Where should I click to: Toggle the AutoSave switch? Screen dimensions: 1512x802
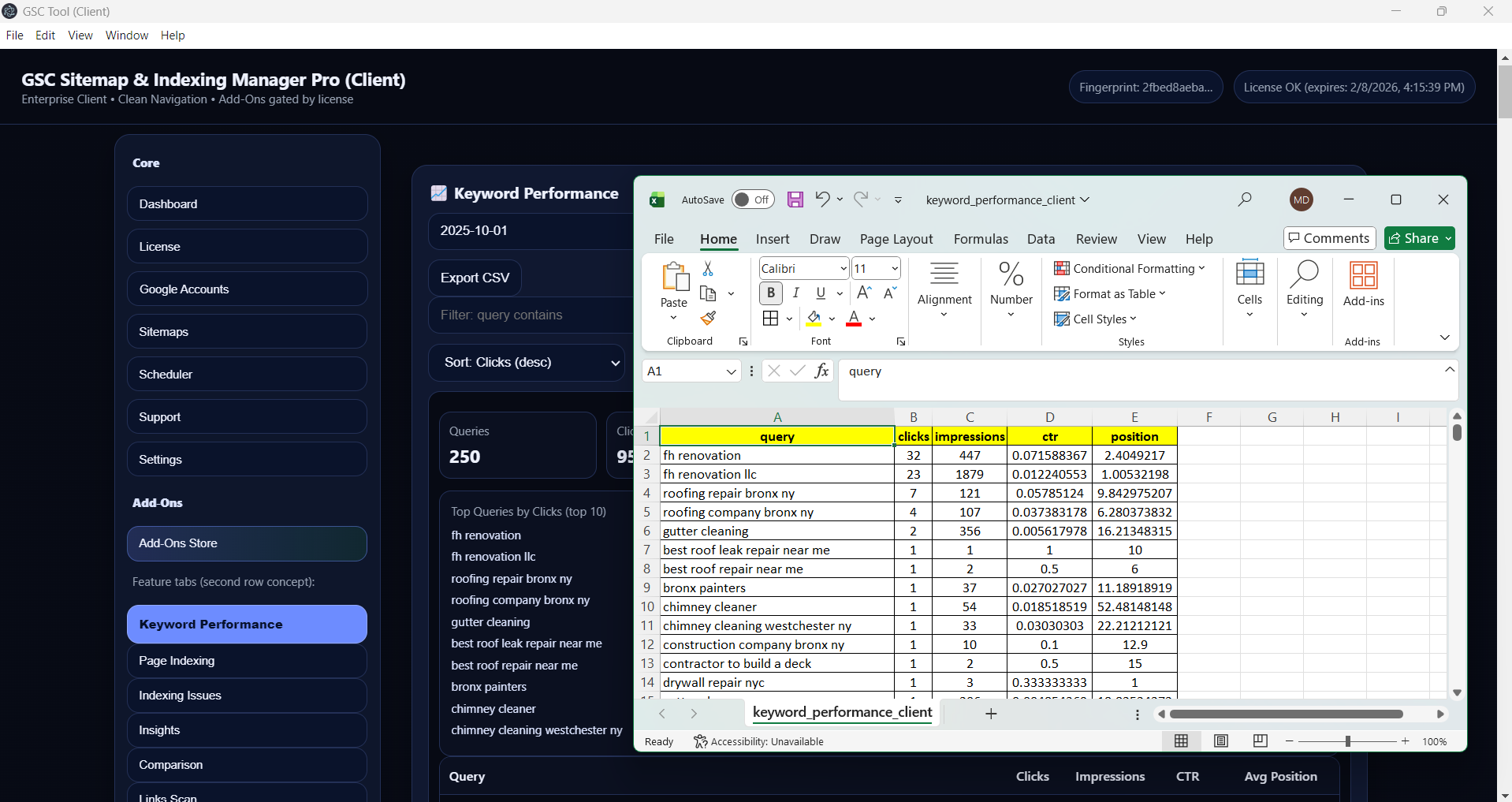[x=752, y=200]
